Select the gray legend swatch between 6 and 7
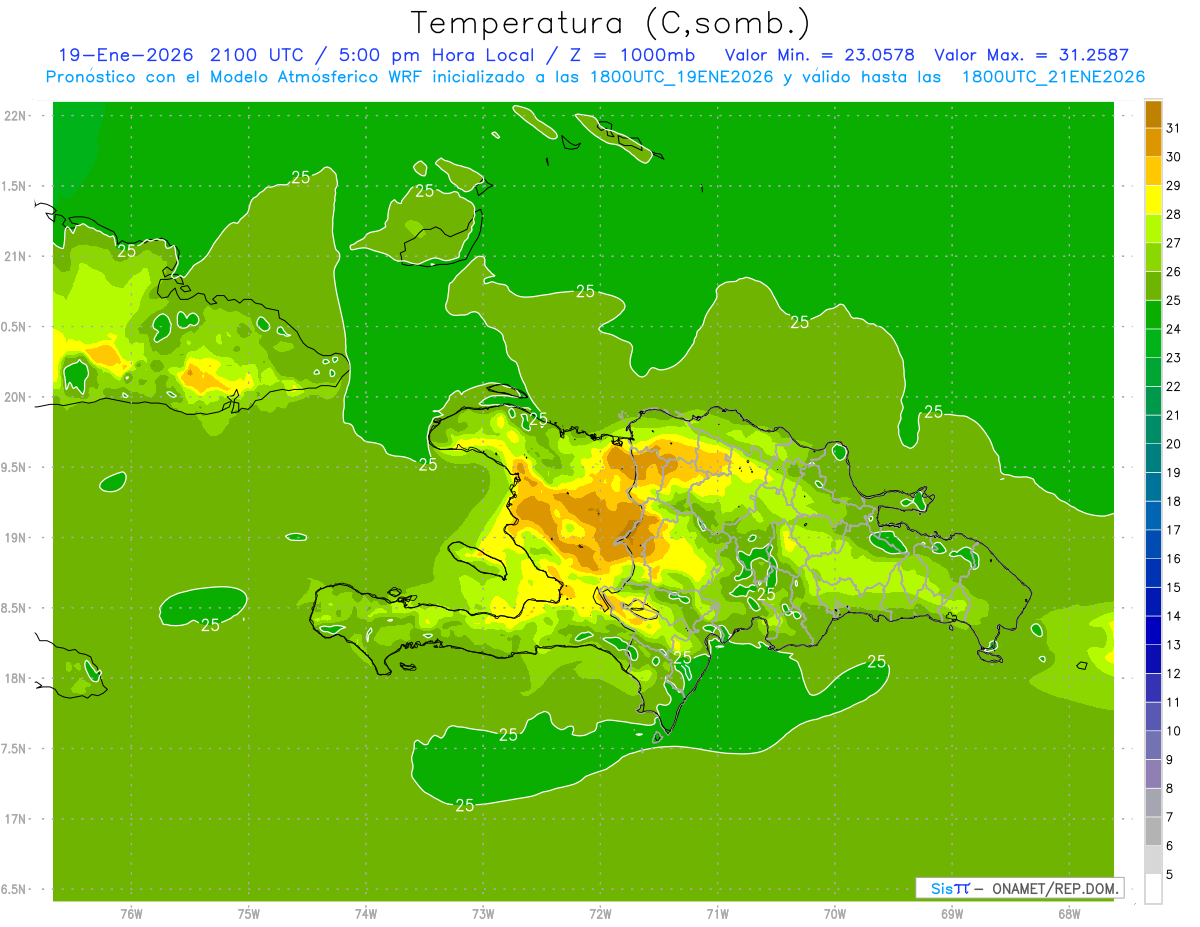Image resolution: width=1200 pixels, height=927 pixels. coord(1153,831)
